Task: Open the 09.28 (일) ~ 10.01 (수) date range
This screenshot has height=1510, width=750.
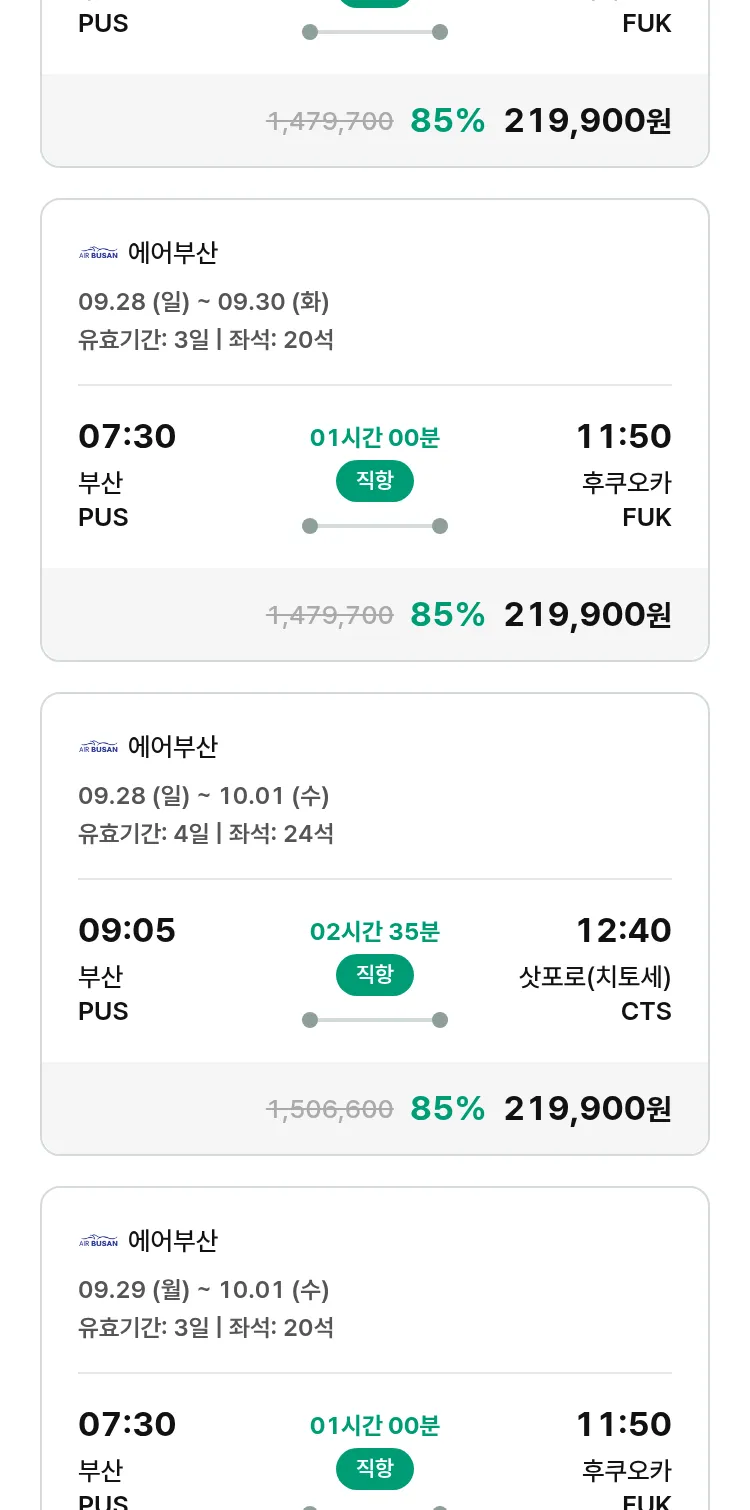Action: click(x=204, y=796)
